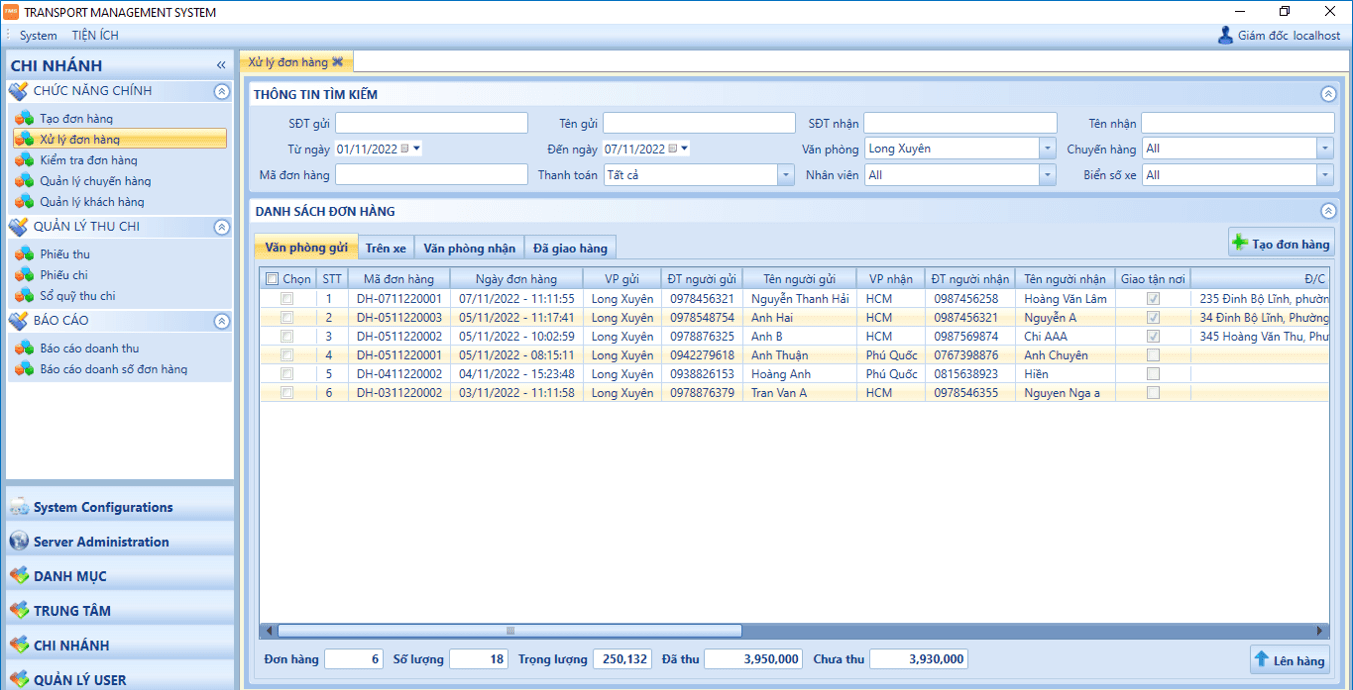The width and height of the screenshot is (1353, 690).
Task: Open Quản lý chuyến hàng from sidebar
Action: pos(95,181)
